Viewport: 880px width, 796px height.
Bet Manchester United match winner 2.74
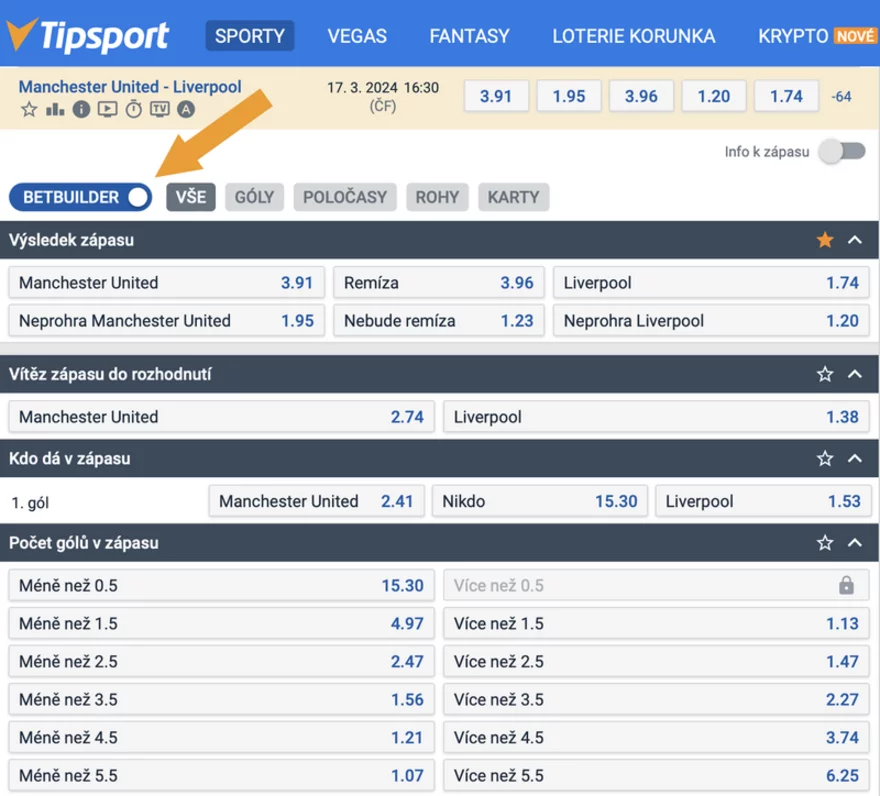click(x=221, y=417)
